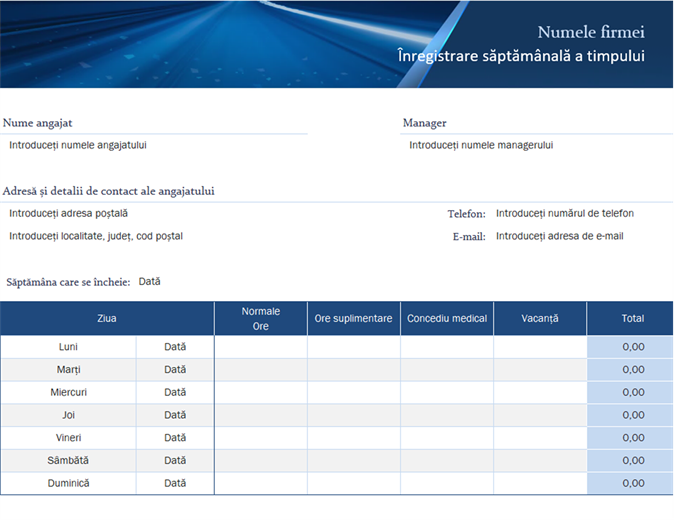Click the 'Telefon:' label
The image size is (675, 520).
click(466, 214)
